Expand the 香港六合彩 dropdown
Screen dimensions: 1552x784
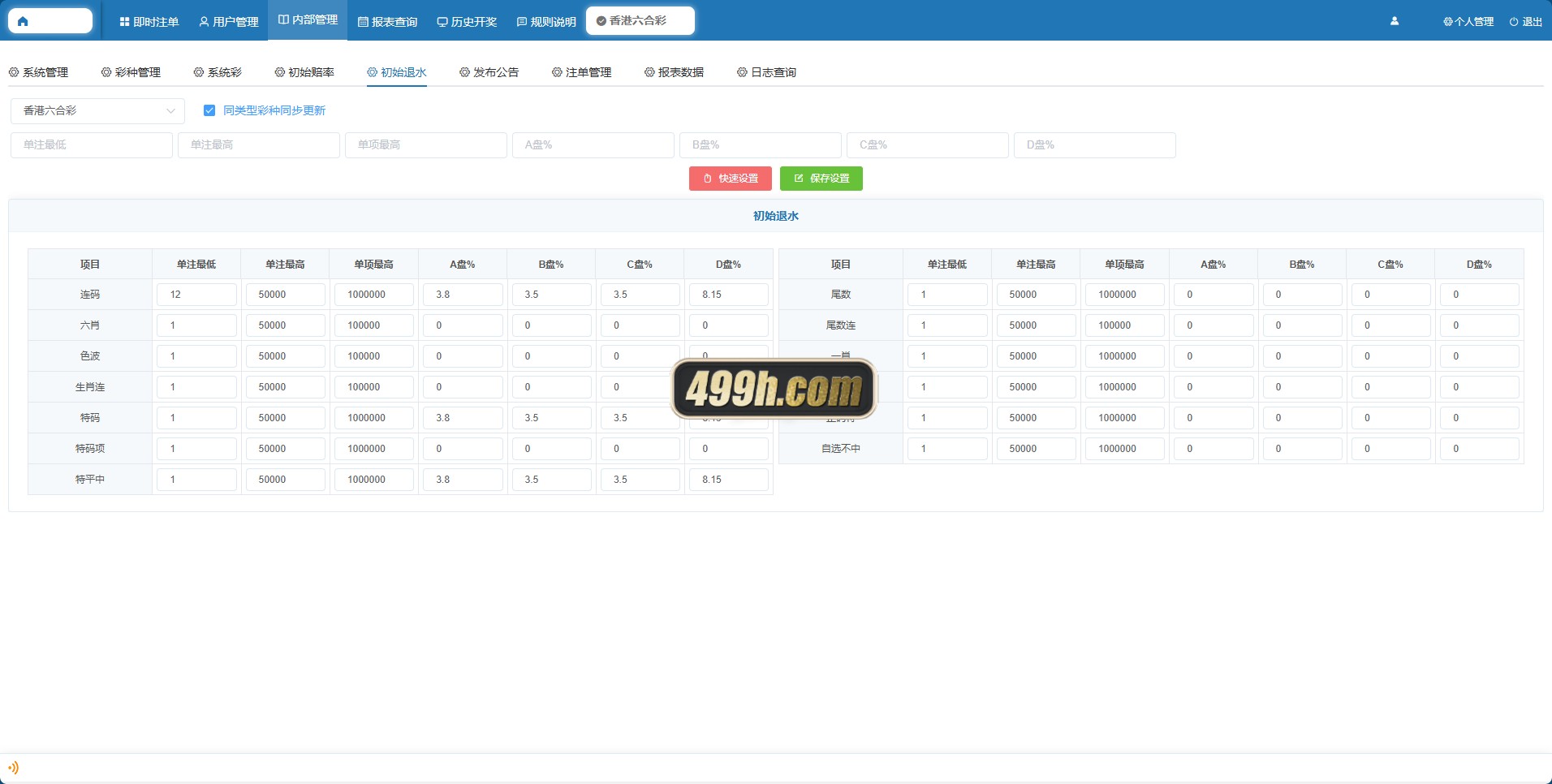click(98, 110)
